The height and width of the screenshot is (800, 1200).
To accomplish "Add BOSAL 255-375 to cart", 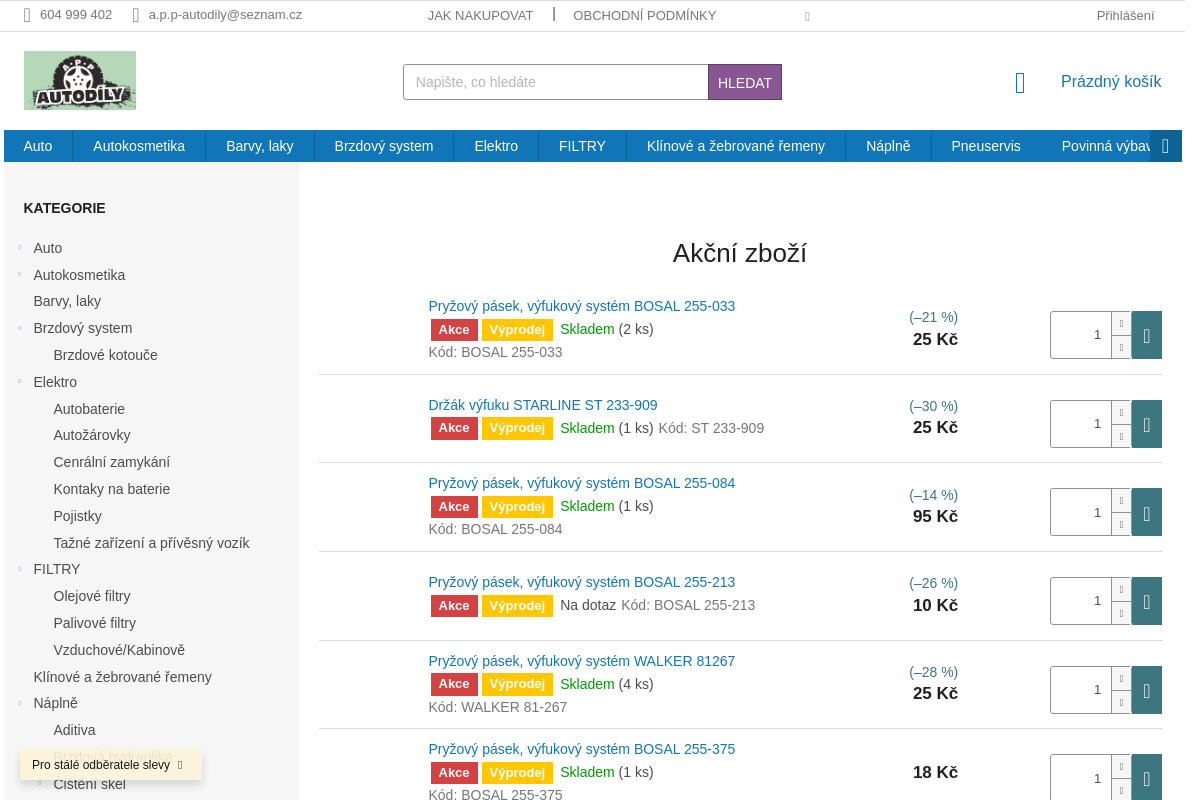I will tap(1147, 778).
